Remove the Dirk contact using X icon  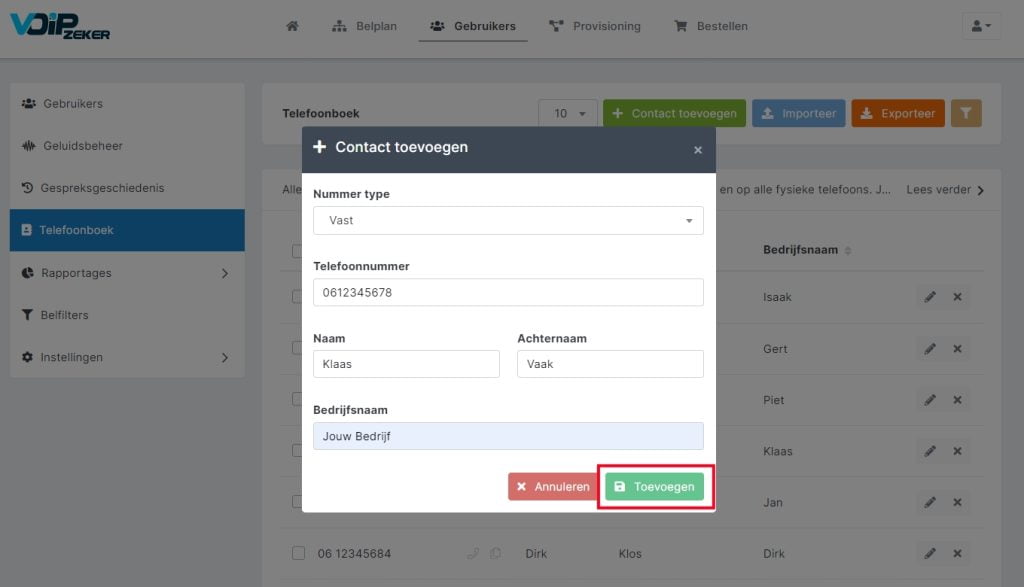(957, 554)
